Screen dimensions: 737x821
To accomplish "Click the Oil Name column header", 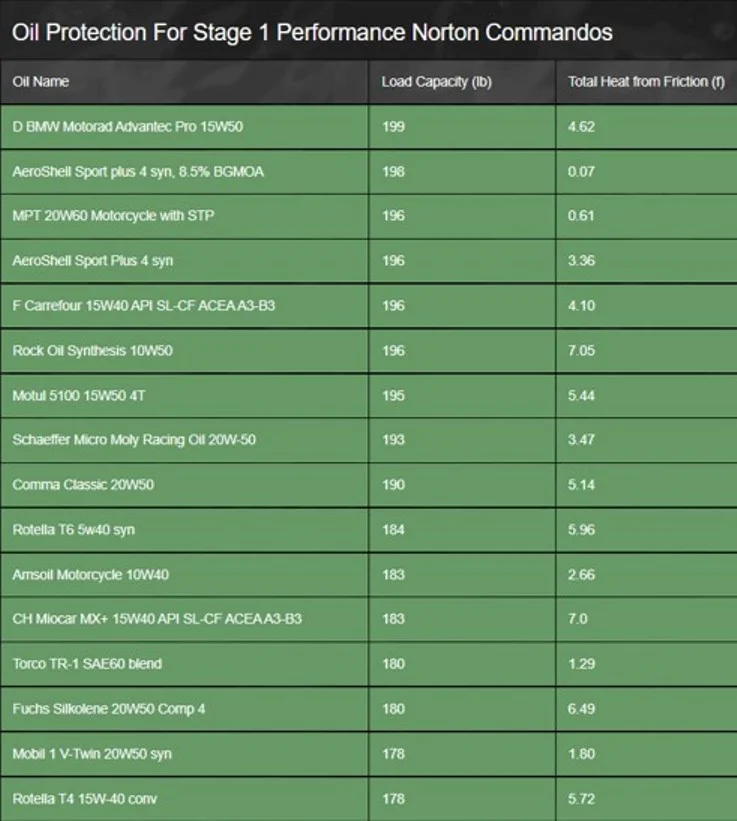I will [41, 82].
